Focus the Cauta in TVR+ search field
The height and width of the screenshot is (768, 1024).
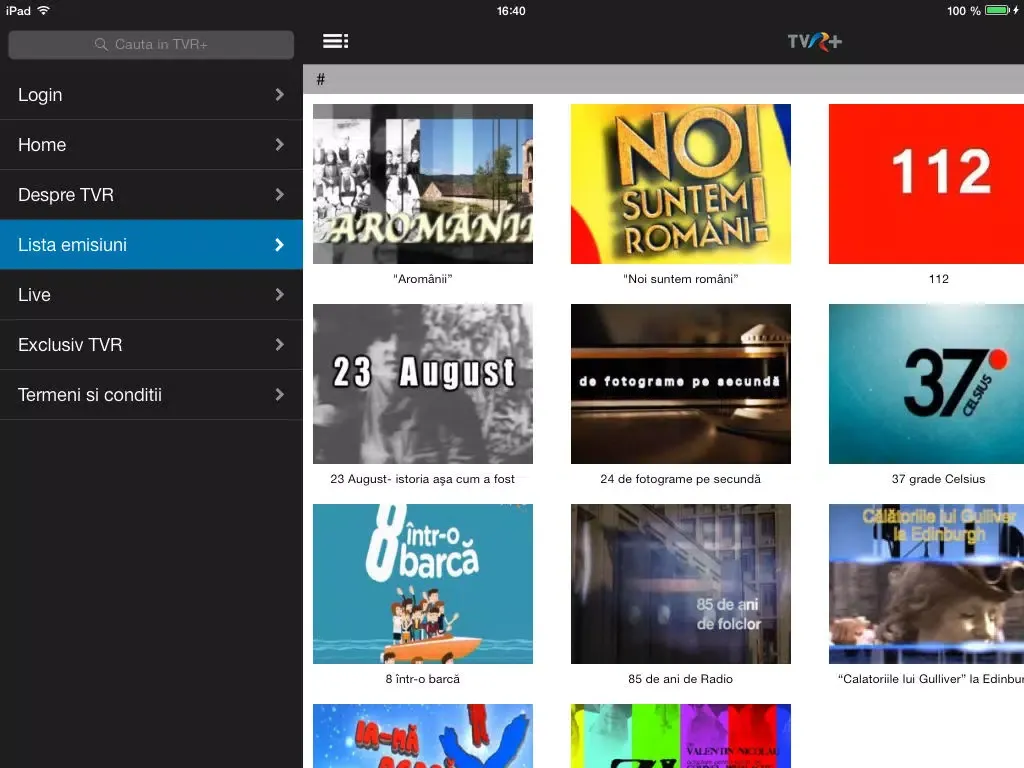(151, 44)
